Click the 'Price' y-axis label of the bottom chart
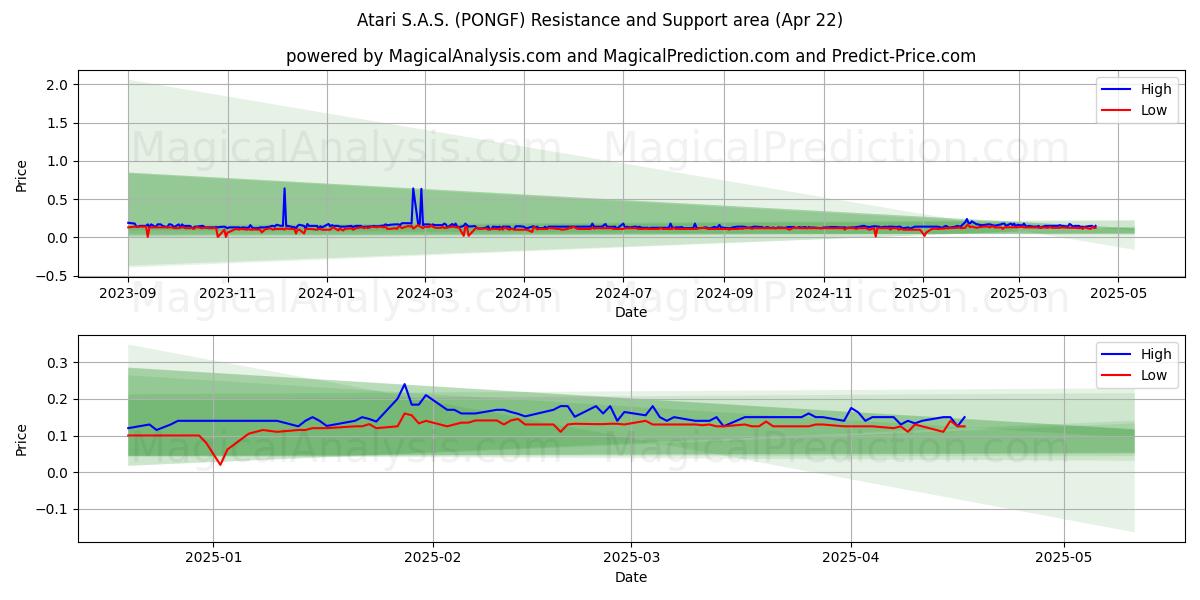Image resolution: width=1200 pixels, height=600 pixels. pos(22,439)
